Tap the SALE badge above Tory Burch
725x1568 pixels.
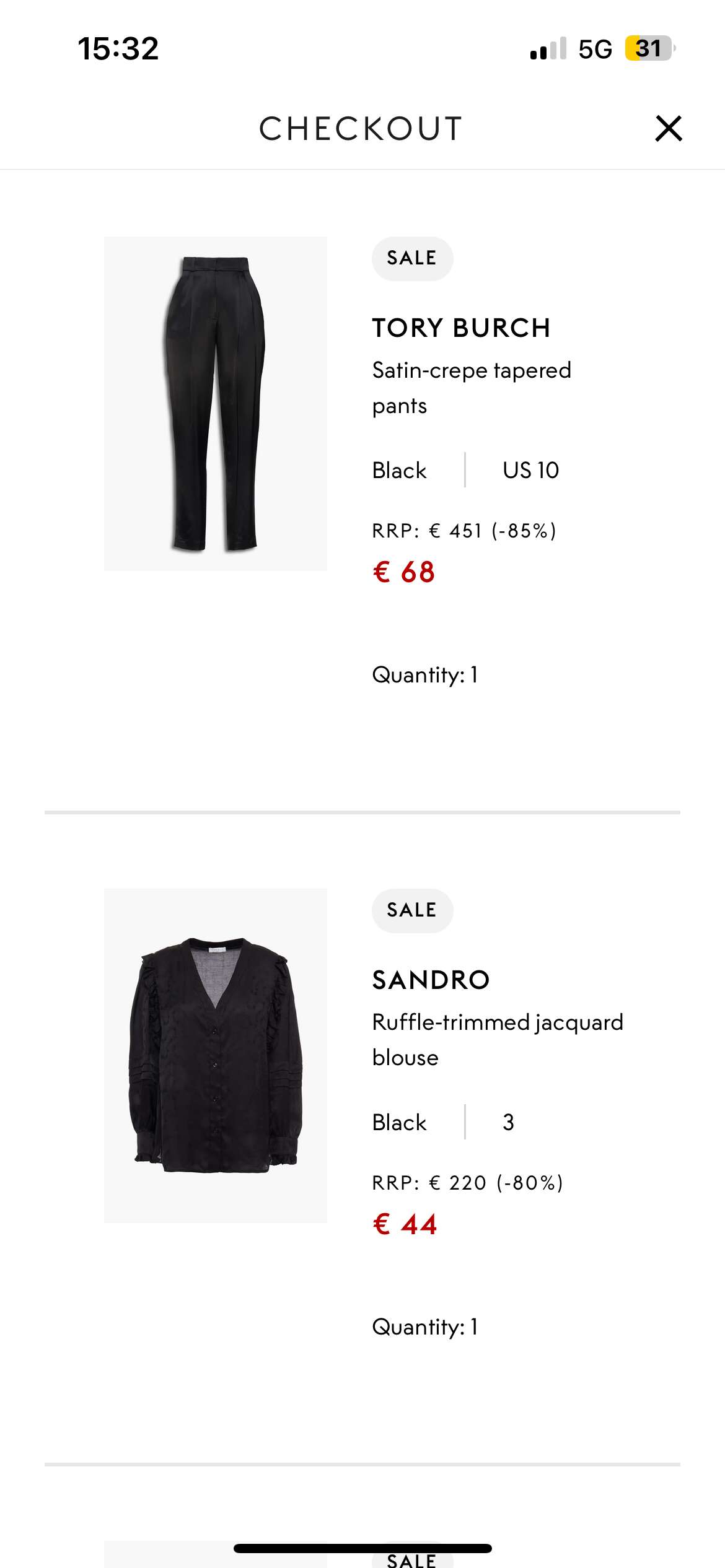pos(412,258)
